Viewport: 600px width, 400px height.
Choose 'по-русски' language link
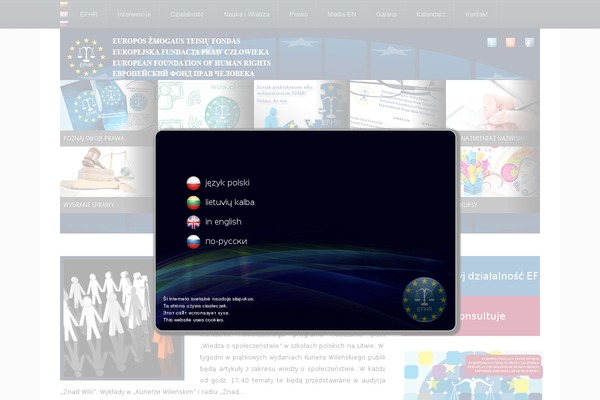pos(226,242)
